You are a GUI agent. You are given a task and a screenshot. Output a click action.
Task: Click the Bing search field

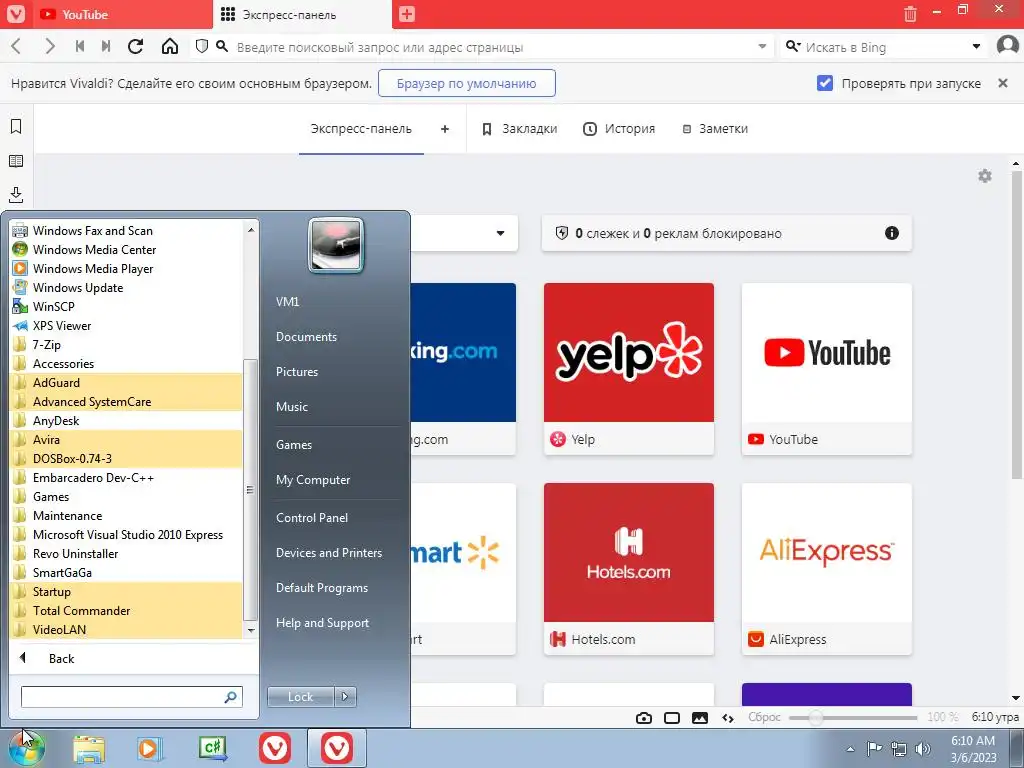884,47
